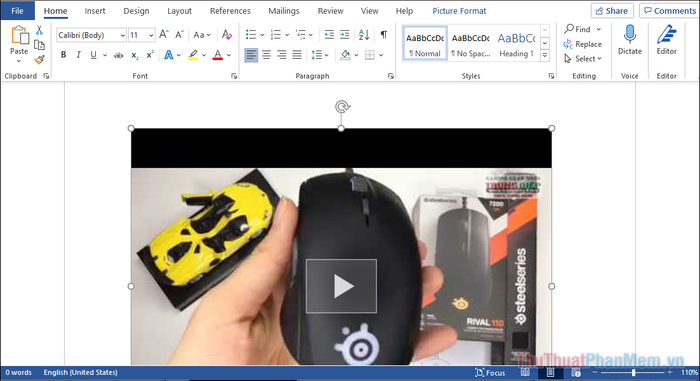Click the Share button

pos(612,11)
